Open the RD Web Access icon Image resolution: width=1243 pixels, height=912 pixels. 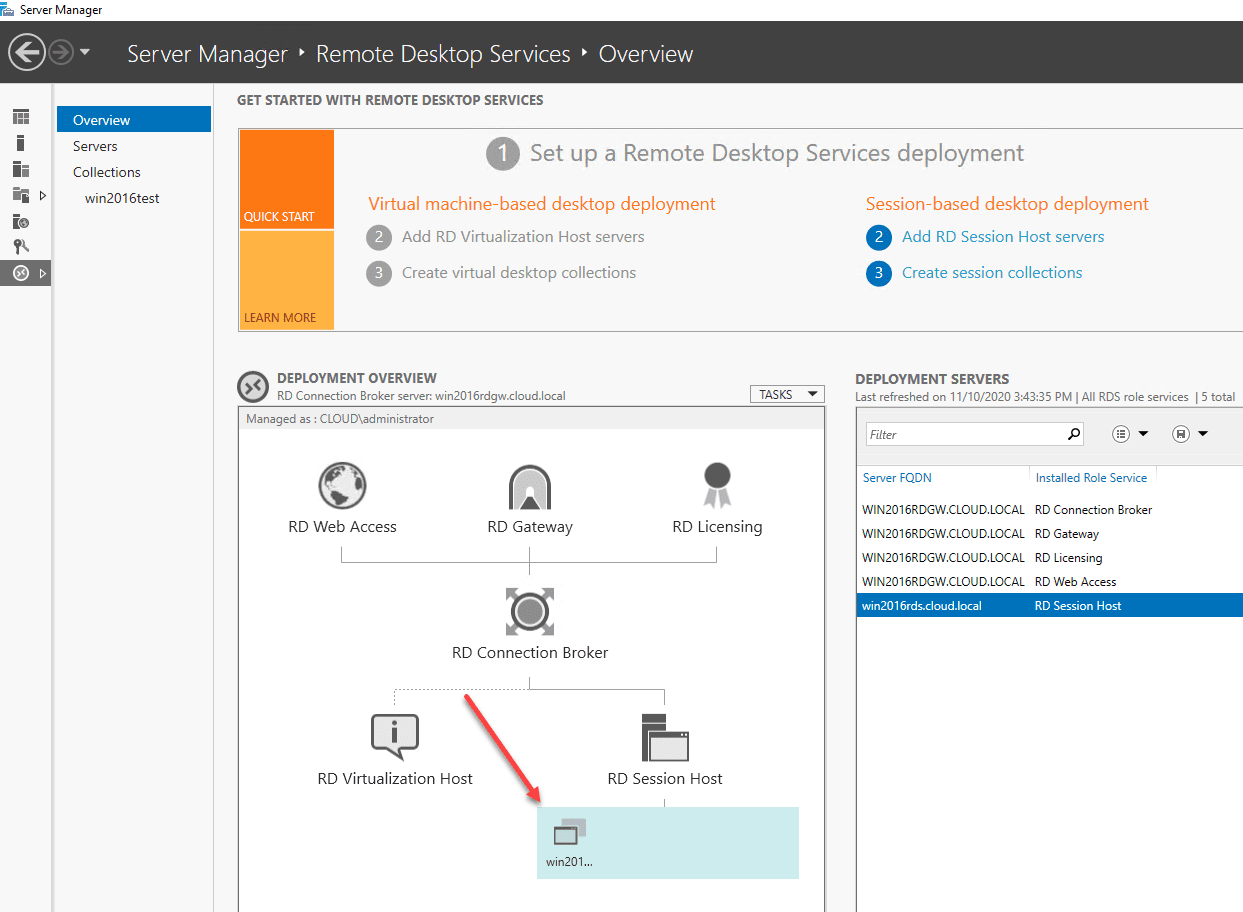[342, 485]
